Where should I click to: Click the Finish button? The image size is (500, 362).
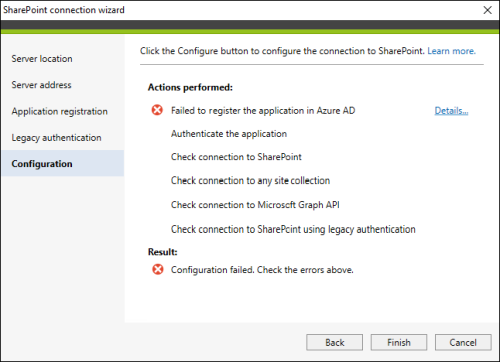399,342
